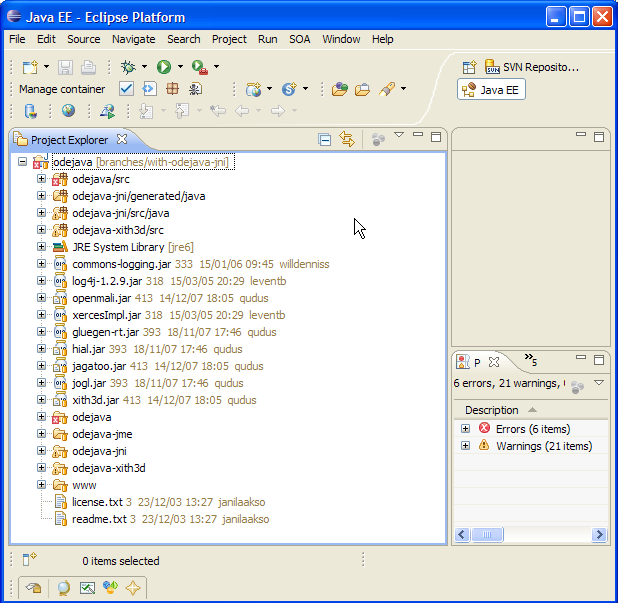
Task: Click the New wizard toolbar icon
Action: click(30, 67)
